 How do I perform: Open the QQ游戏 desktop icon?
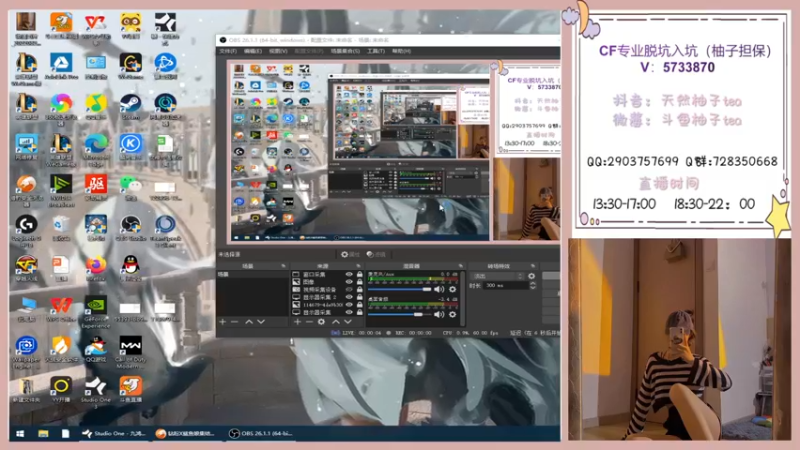[x=96, y=349]
